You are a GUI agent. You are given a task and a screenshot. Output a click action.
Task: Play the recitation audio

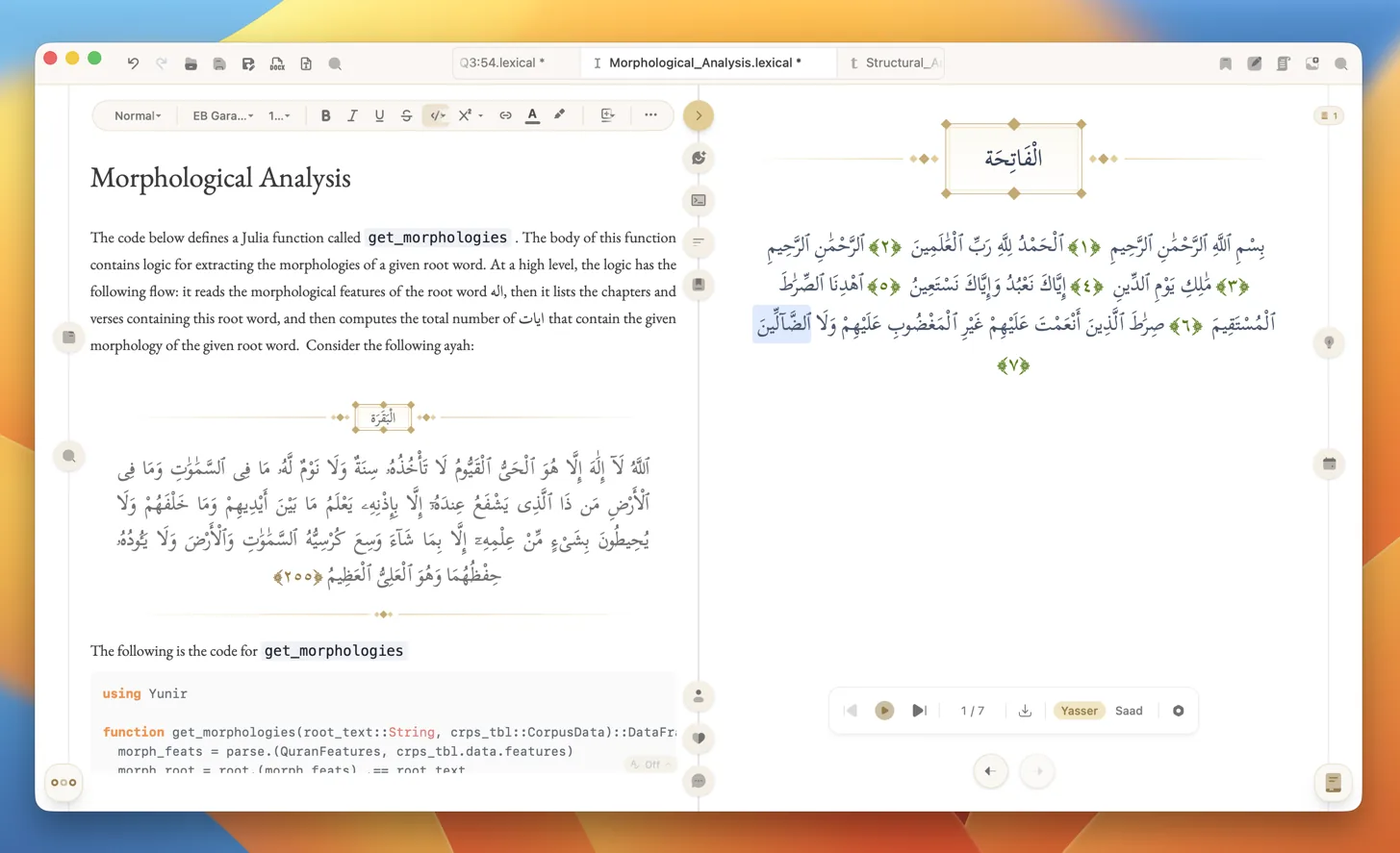tap(884, 711)
